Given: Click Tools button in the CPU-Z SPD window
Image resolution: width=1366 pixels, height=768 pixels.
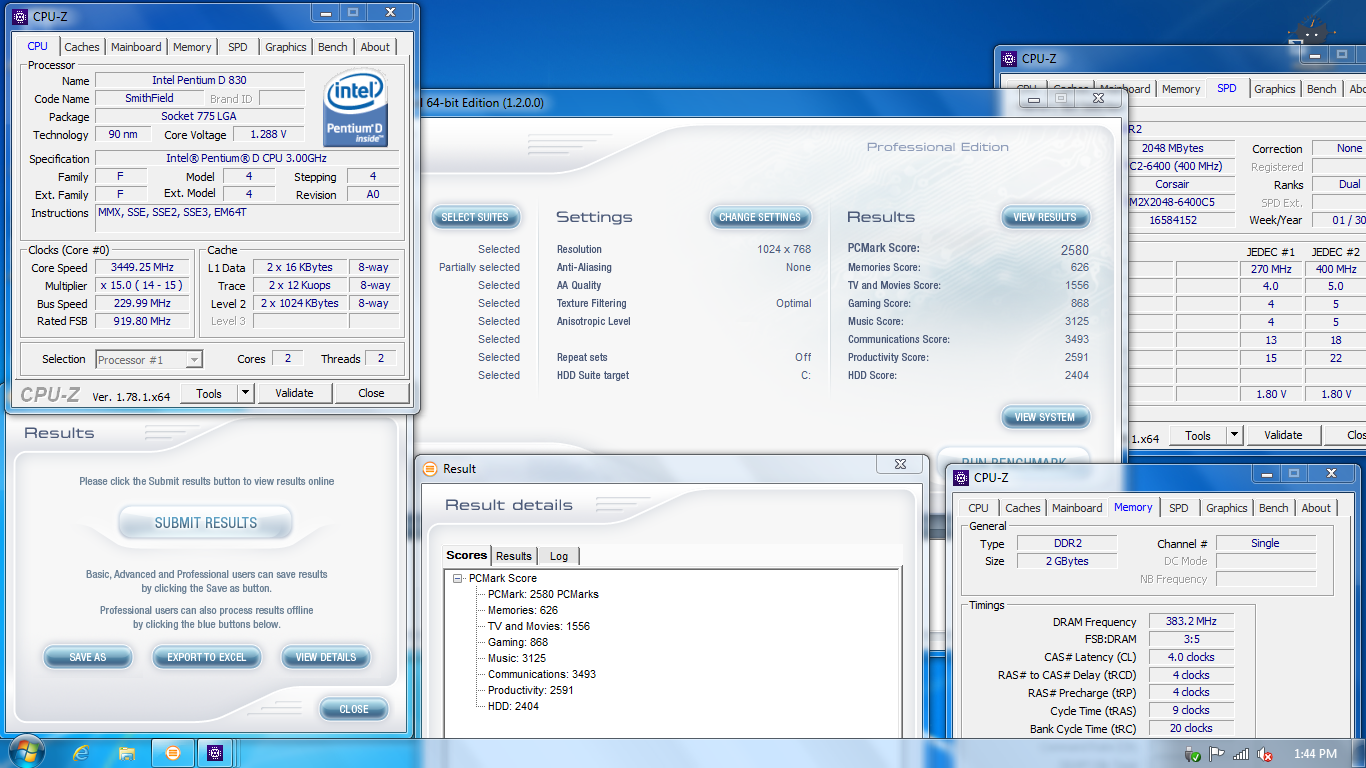Looking at the screenshot, I should (x=1198, y=435).
